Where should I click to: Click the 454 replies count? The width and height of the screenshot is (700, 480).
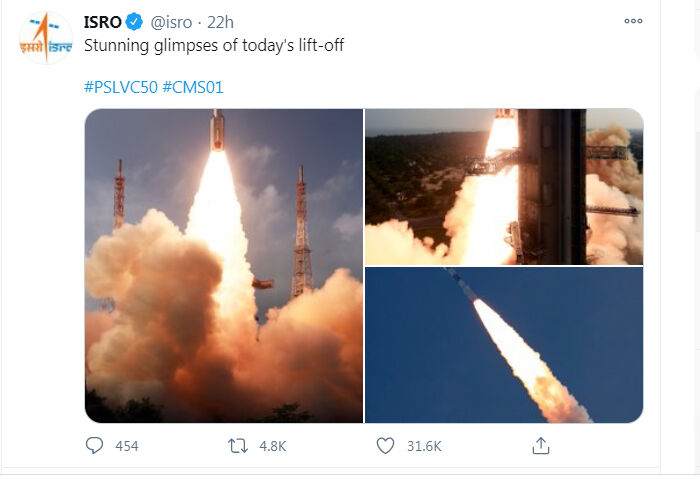(127, 446)
